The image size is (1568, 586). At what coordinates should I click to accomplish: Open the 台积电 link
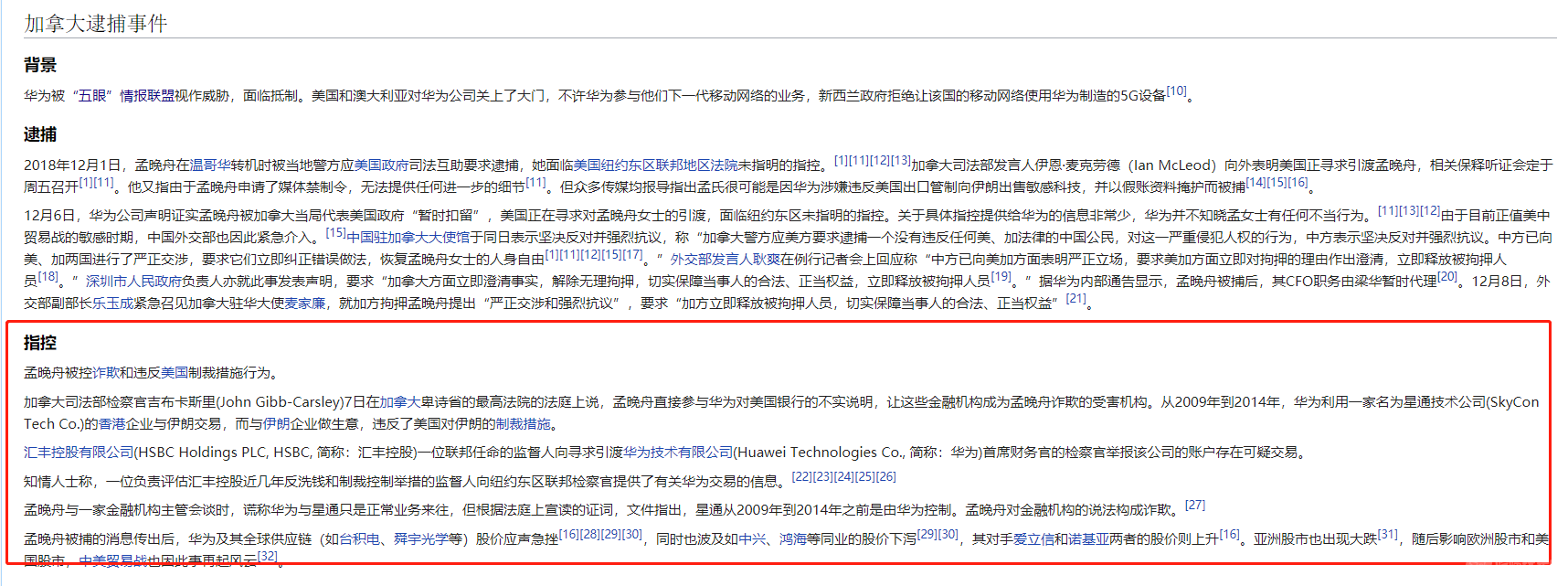tap(359, 539)
